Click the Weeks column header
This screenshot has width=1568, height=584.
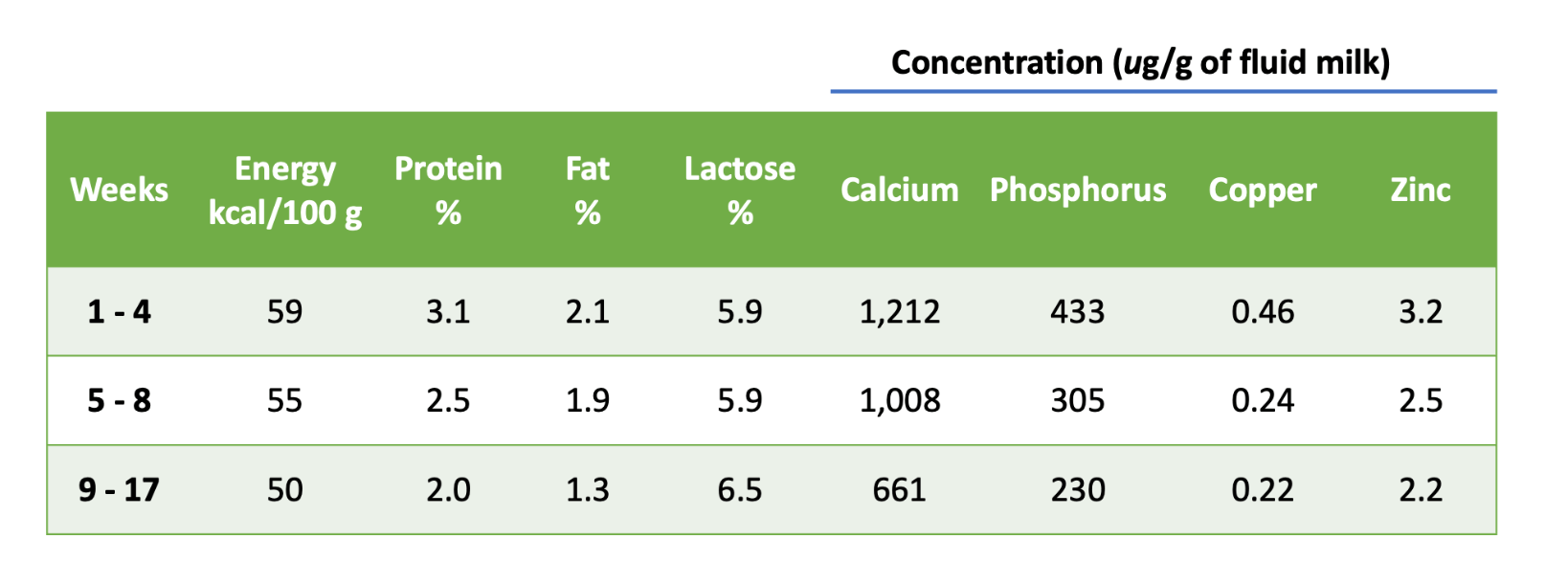(119, 190)
